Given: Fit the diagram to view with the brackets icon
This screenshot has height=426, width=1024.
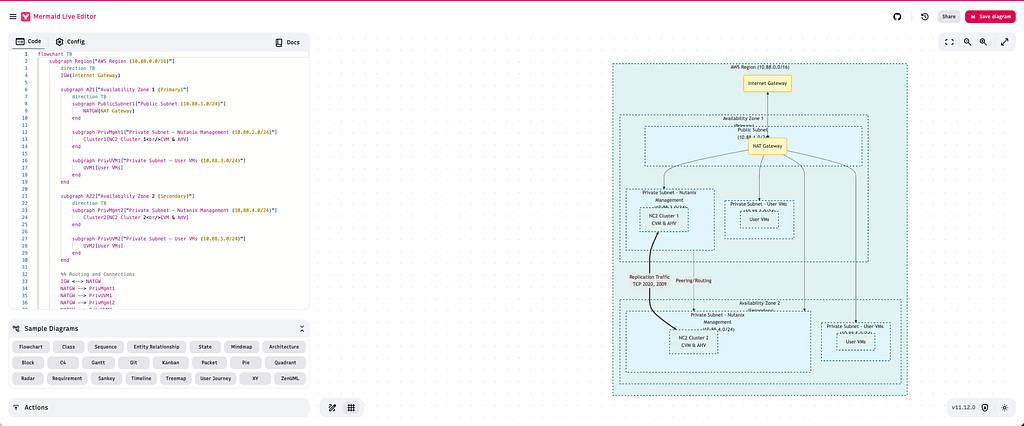Looking at the screenshot, I should tap(950, 42).
